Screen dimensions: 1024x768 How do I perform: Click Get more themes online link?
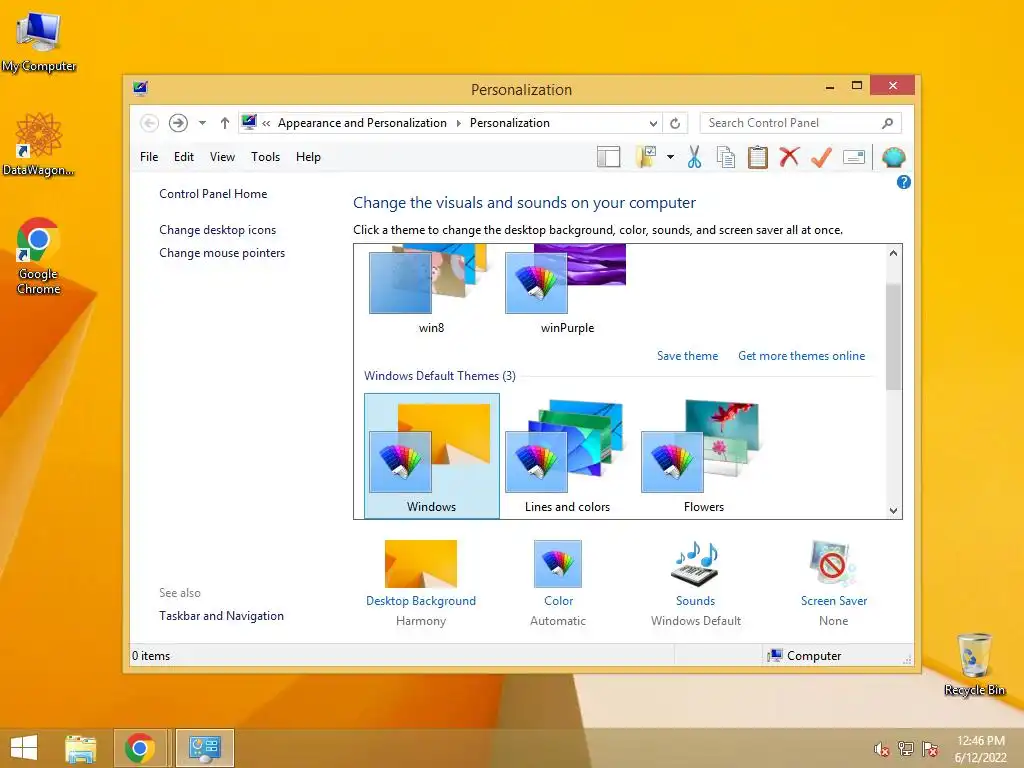point(801,356)
